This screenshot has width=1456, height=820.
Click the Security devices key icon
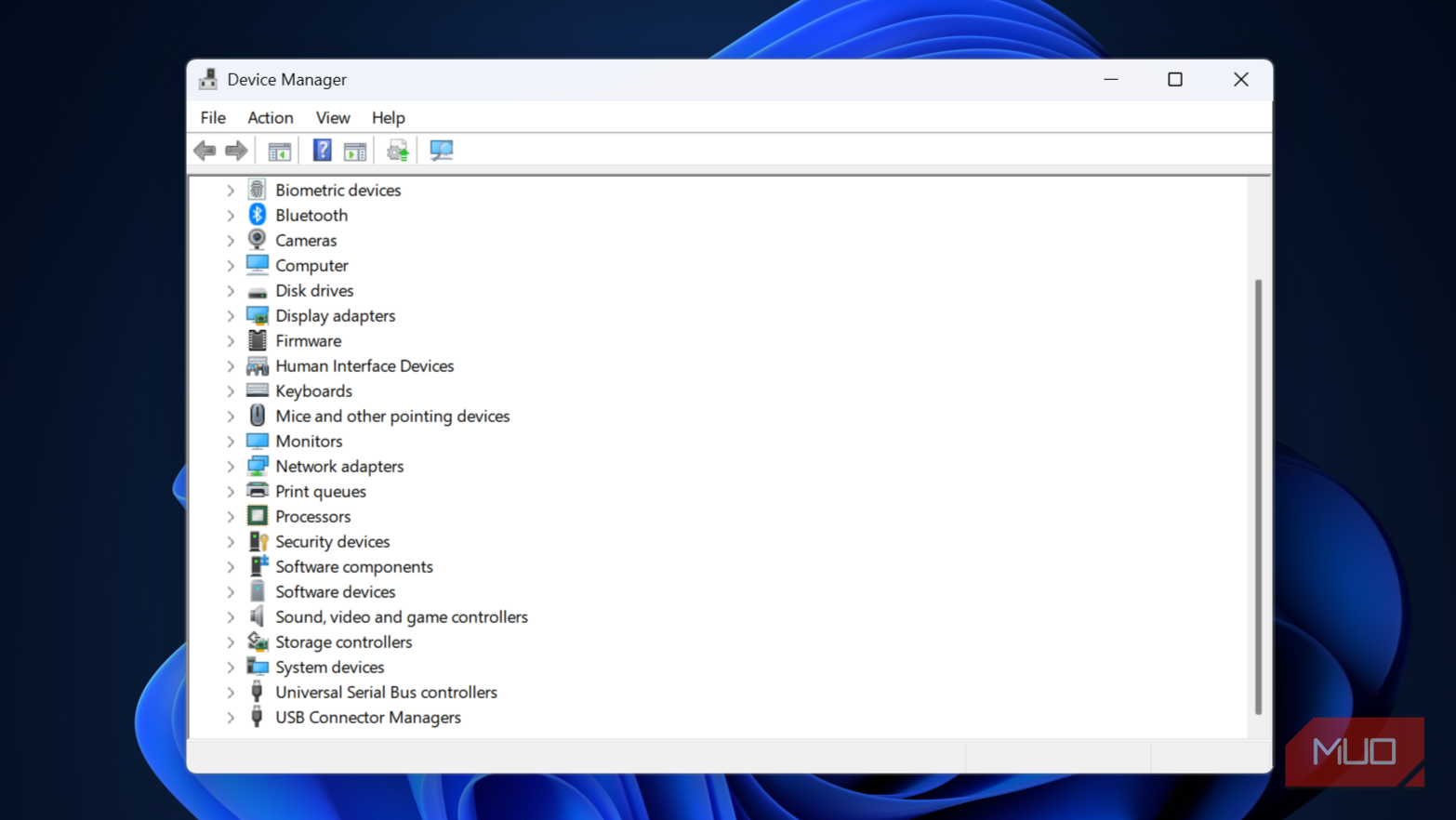click(258, 541)
